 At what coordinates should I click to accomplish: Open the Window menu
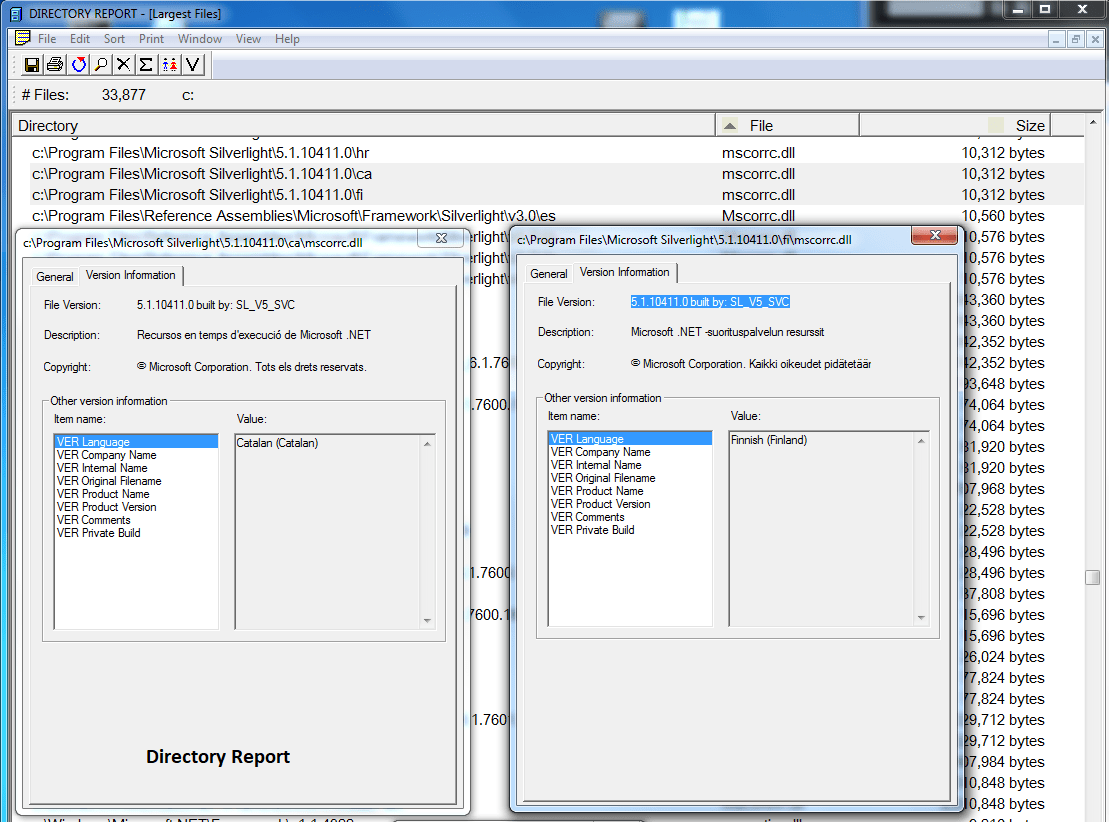199,39
